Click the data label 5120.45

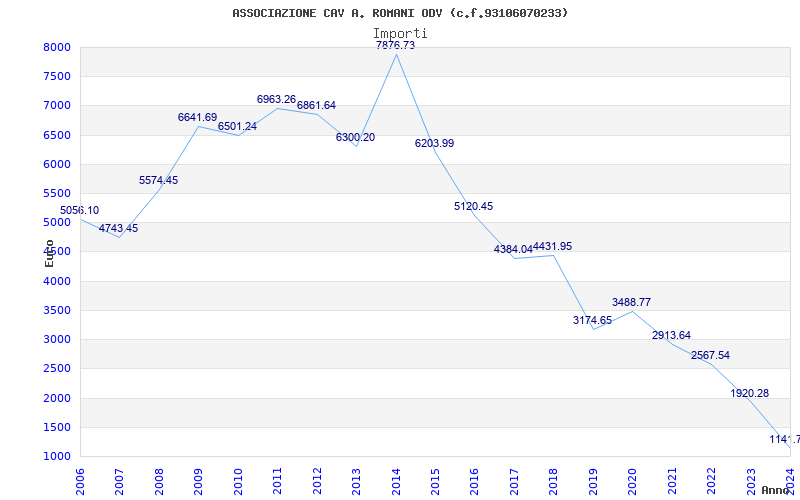[x=473, y=206]
